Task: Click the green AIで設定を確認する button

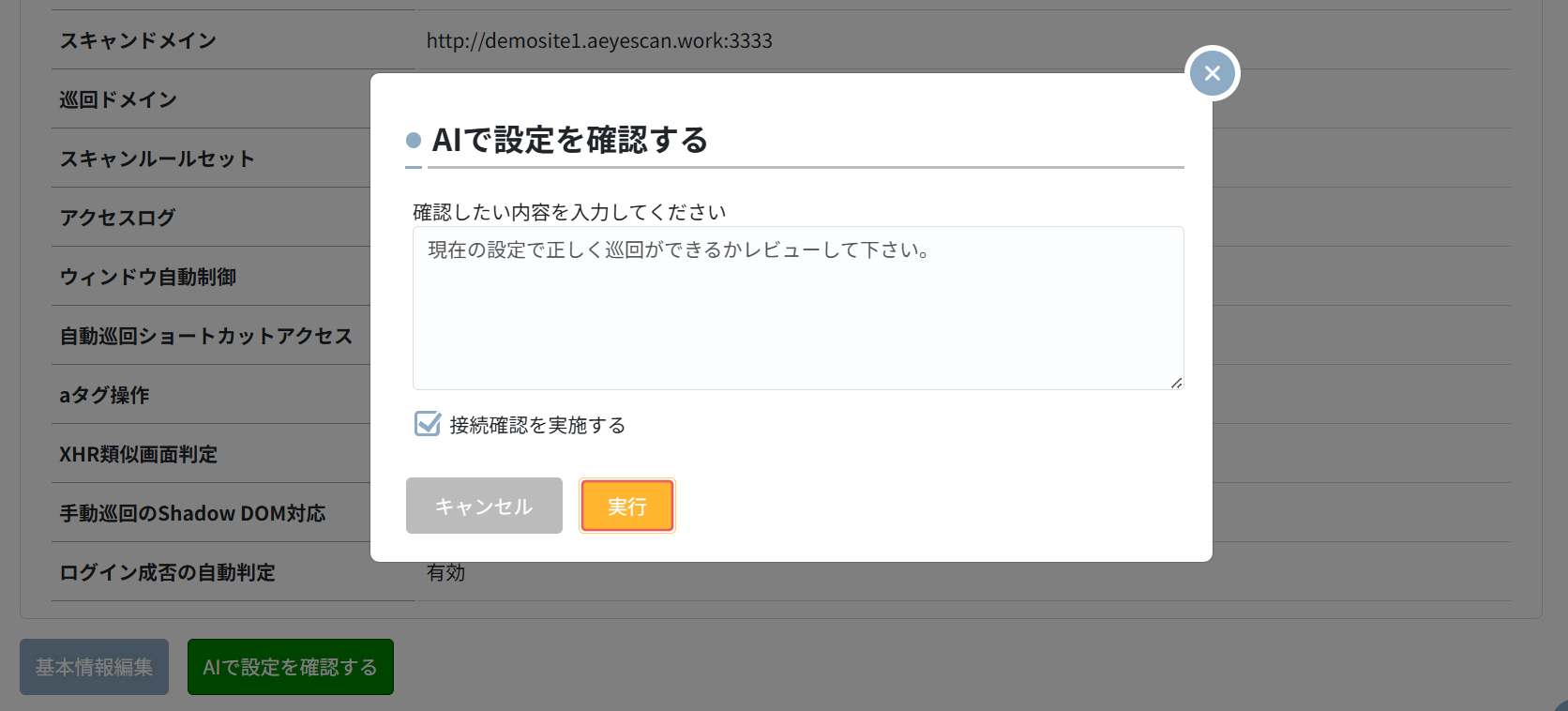Action: 290,667
